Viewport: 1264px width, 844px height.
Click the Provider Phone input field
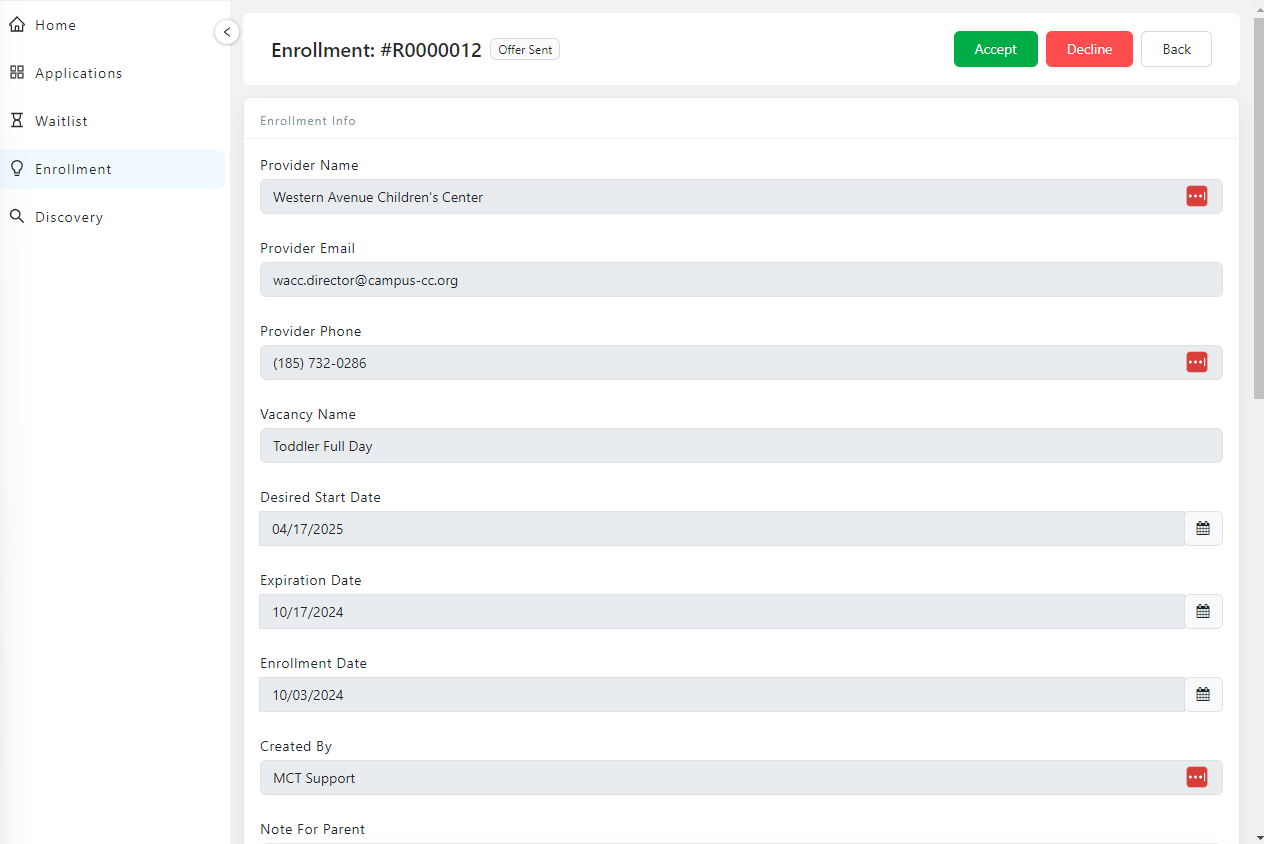pos(741,363)
